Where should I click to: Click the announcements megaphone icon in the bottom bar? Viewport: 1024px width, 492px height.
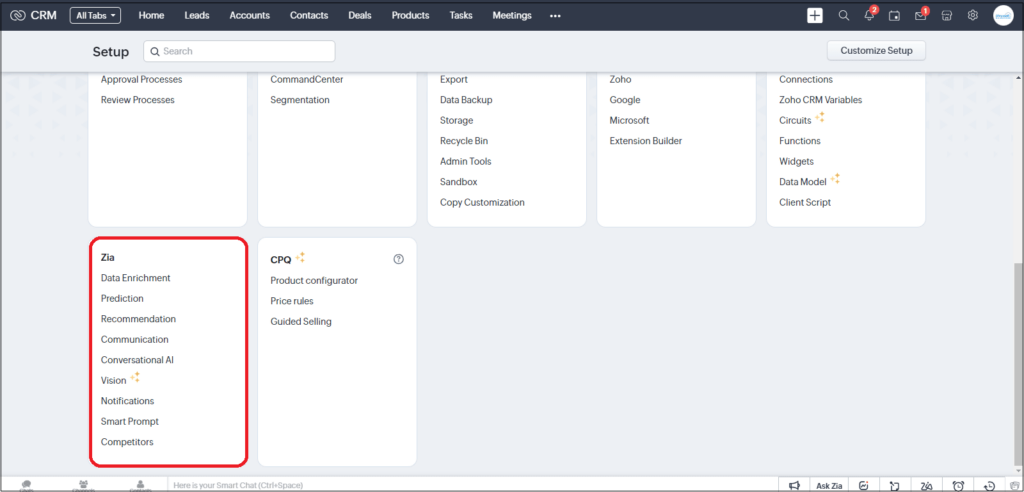pyautogui.click(x=794, y=485)
